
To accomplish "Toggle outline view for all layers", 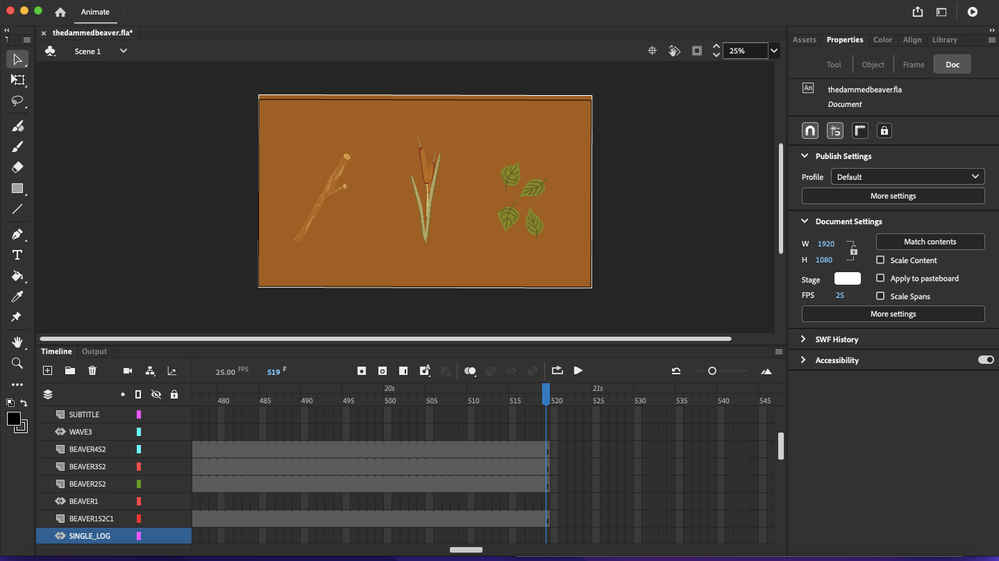I will point(138,395).
